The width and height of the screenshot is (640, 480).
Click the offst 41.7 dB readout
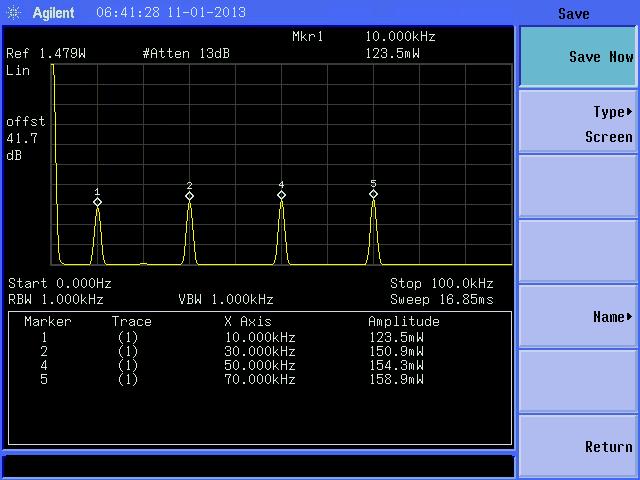click(x=25, y=138)
